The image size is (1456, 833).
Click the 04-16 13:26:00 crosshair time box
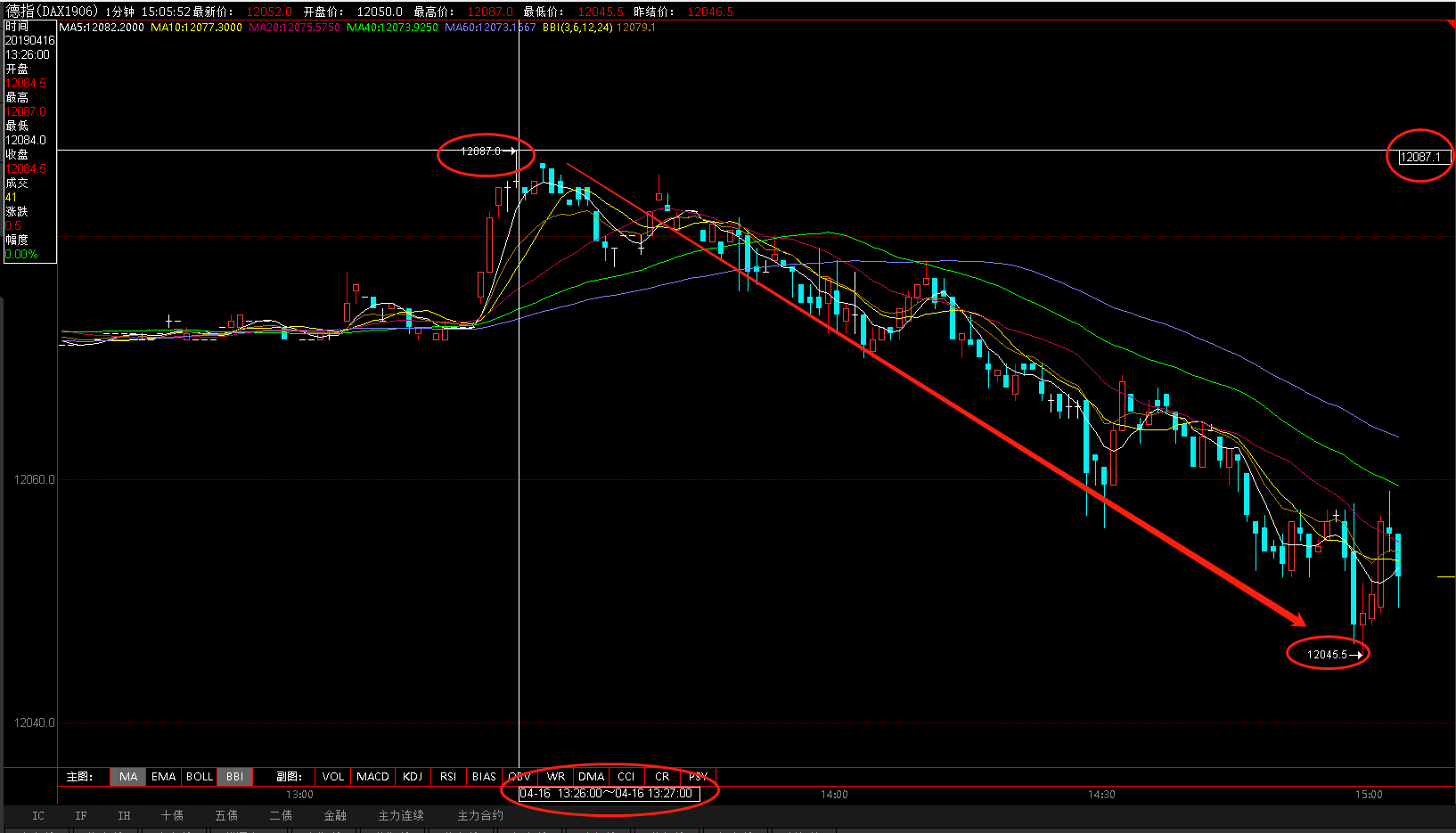point(609,794)
